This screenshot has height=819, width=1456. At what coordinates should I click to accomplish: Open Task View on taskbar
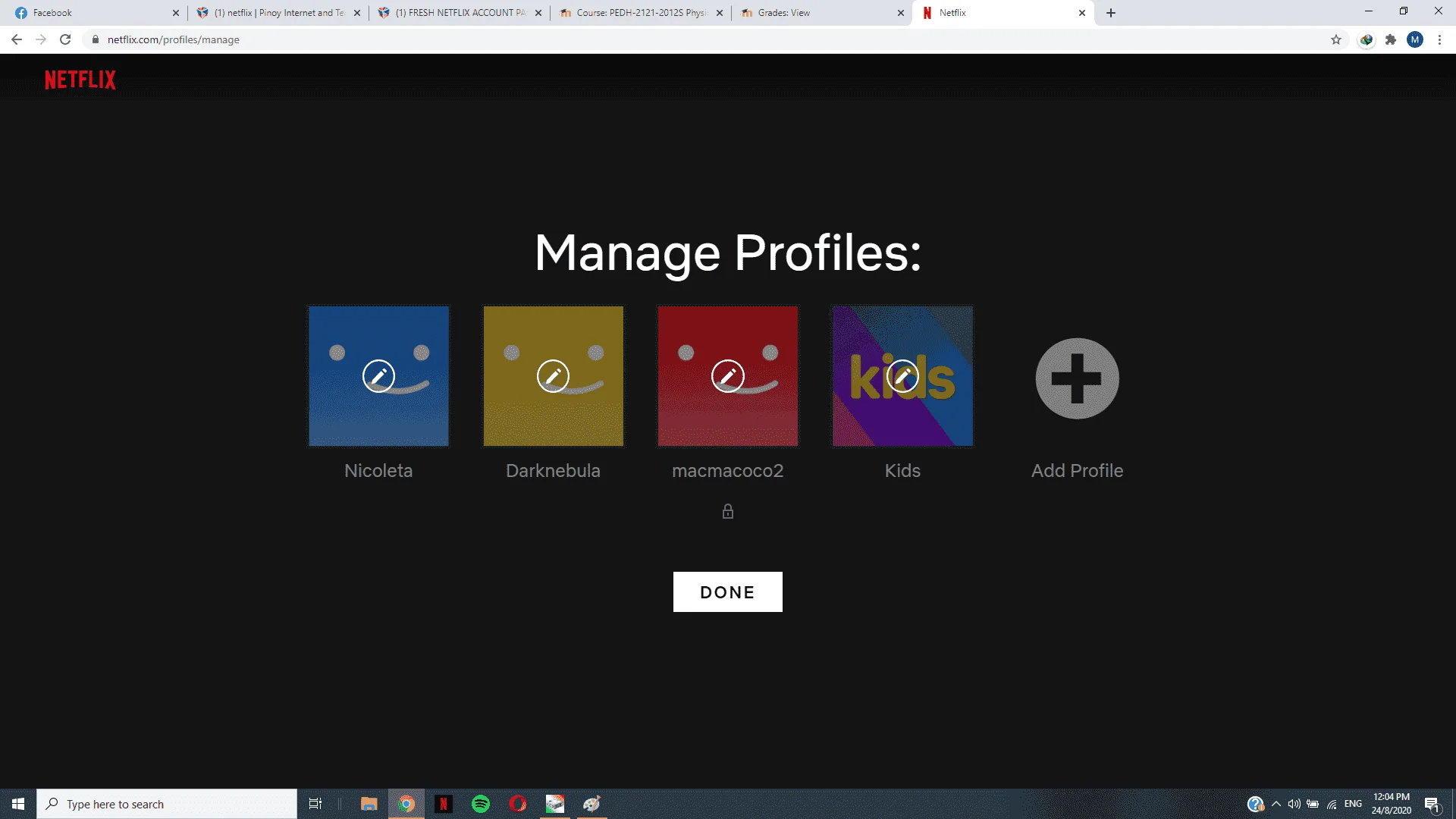click(x=315, y=804)
